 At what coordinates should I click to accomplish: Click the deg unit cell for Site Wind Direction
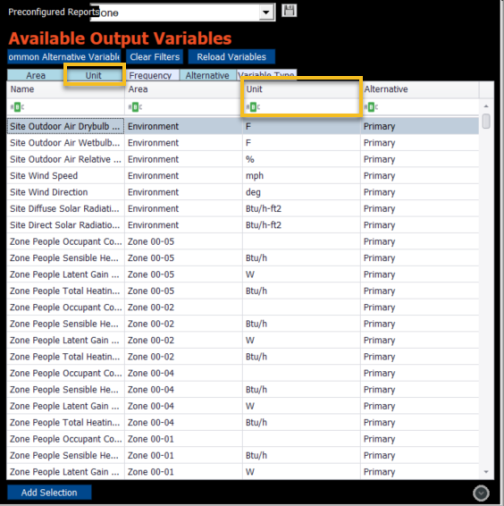(x=301, y=192)
